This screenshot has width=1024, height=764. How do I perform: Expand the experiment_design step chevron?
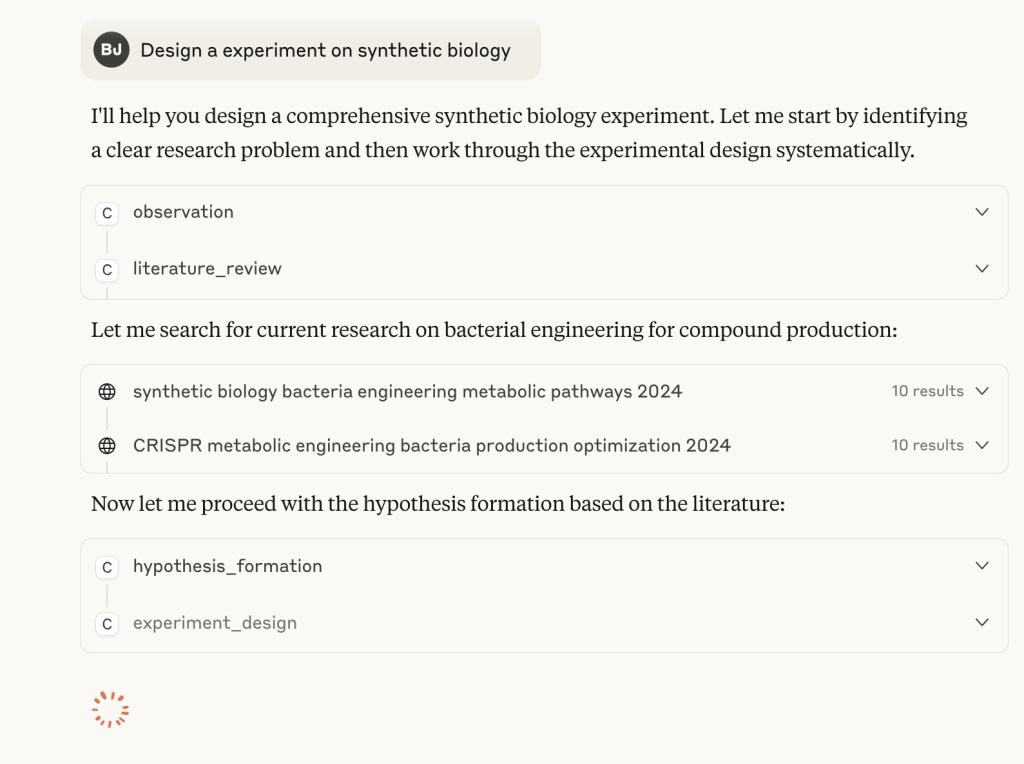982,622
